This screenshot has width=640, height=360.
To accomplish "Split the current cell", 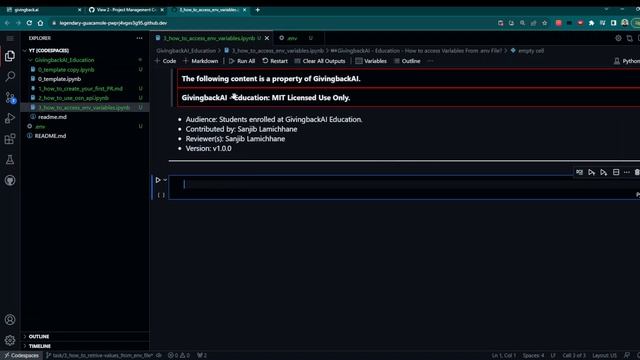I will pyautogui.click(x=616, y=172).
